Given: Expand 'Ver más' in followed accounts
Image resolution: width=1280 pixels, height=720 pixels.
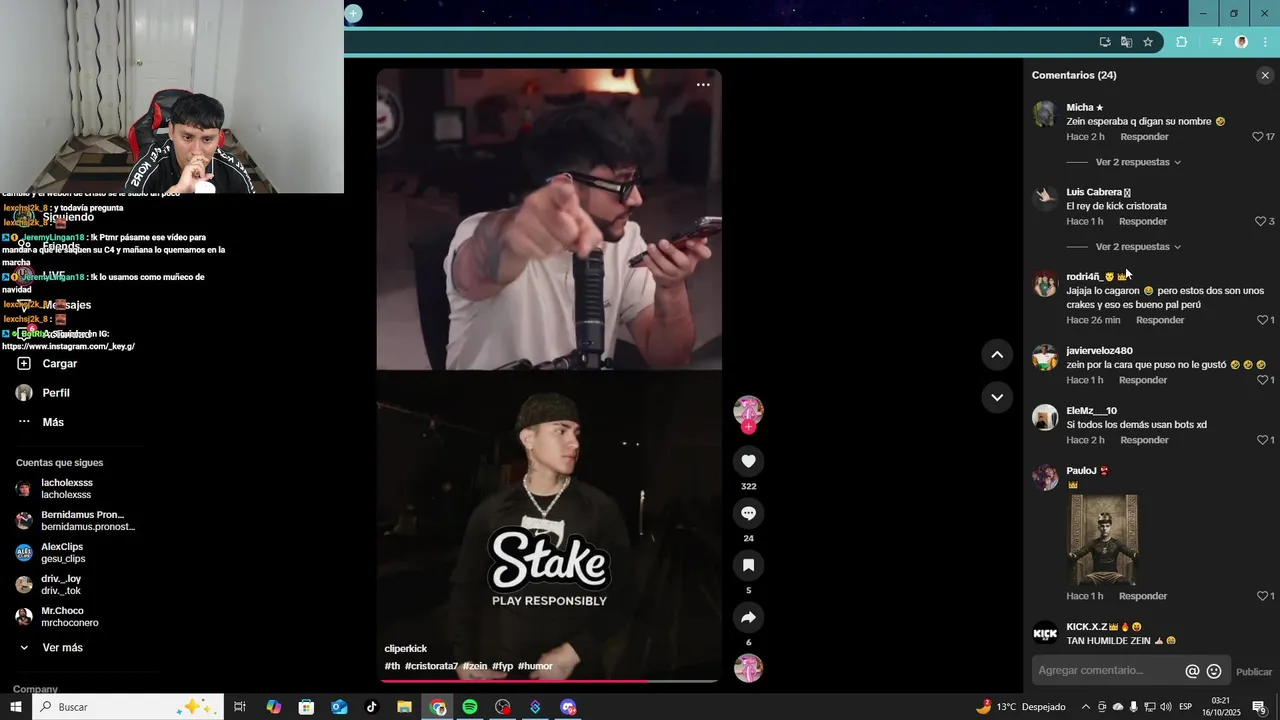Looking at the screenshot, I should [62, 648].
